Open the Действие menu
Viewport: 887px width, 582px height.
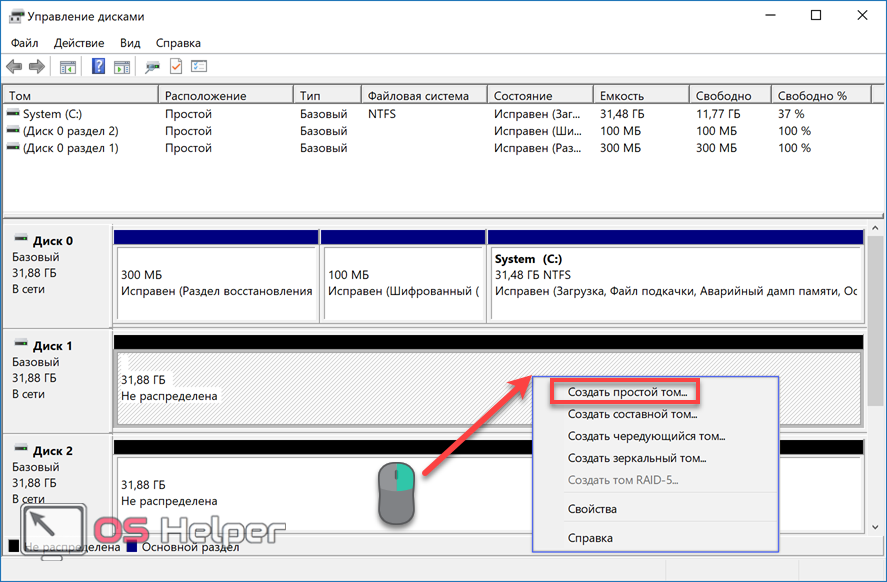pyautogui.click(x=79, y=43)
